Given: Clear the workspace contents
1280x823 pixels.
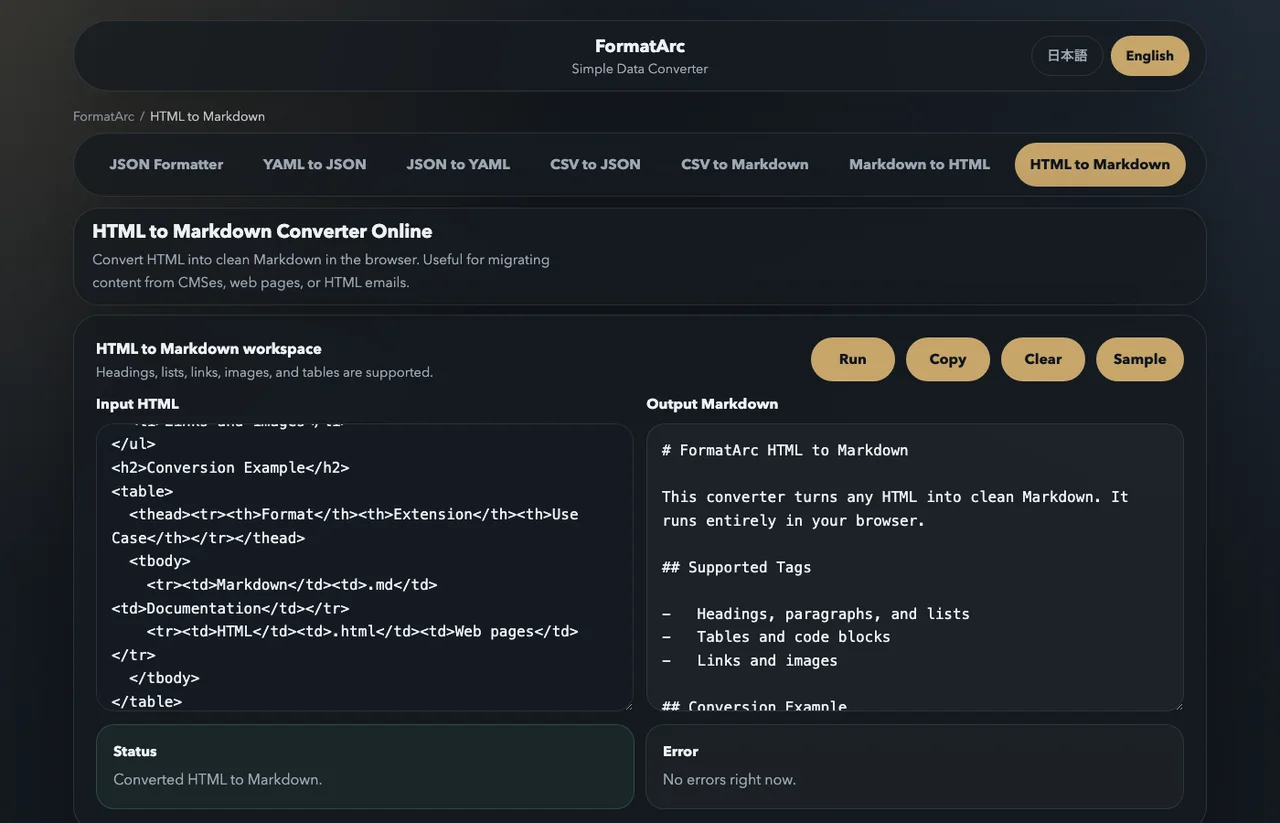Looking at the screenshot, I should click(1042, 359).
